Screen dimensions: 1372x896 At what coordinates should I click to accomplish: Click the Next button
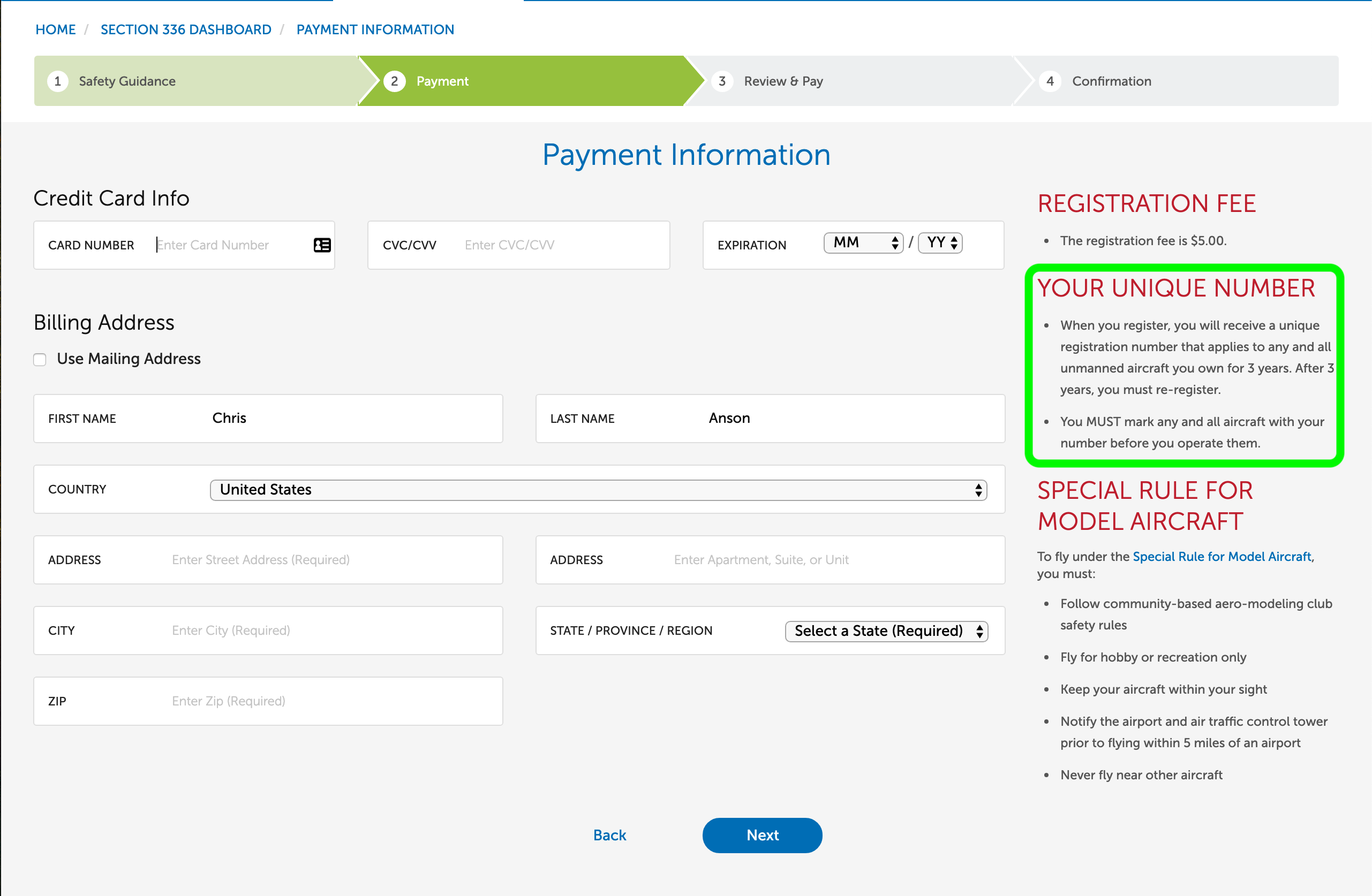coord(762,835)
